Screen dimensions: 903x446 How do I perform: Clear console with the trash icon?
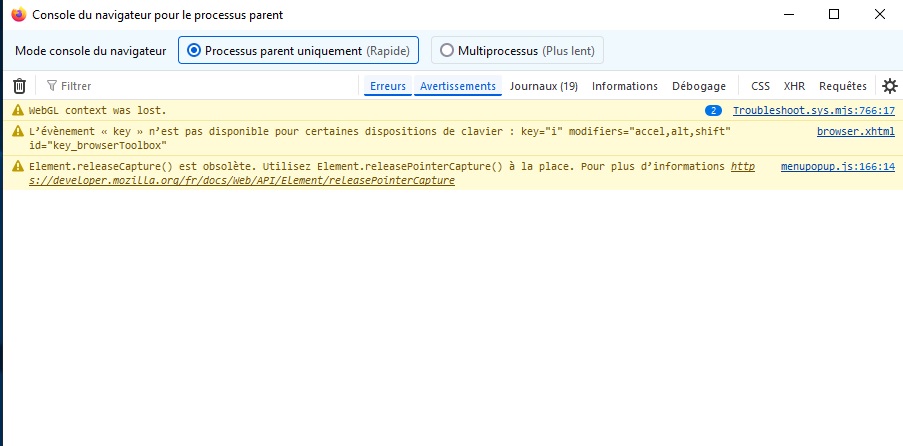19,86
